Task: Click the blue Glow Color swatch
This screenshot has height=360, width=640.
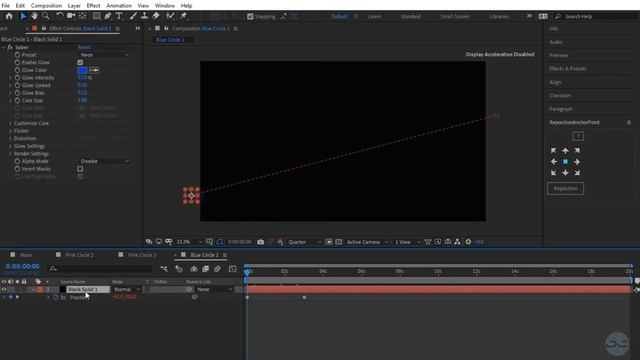Action: pos(82,70)
